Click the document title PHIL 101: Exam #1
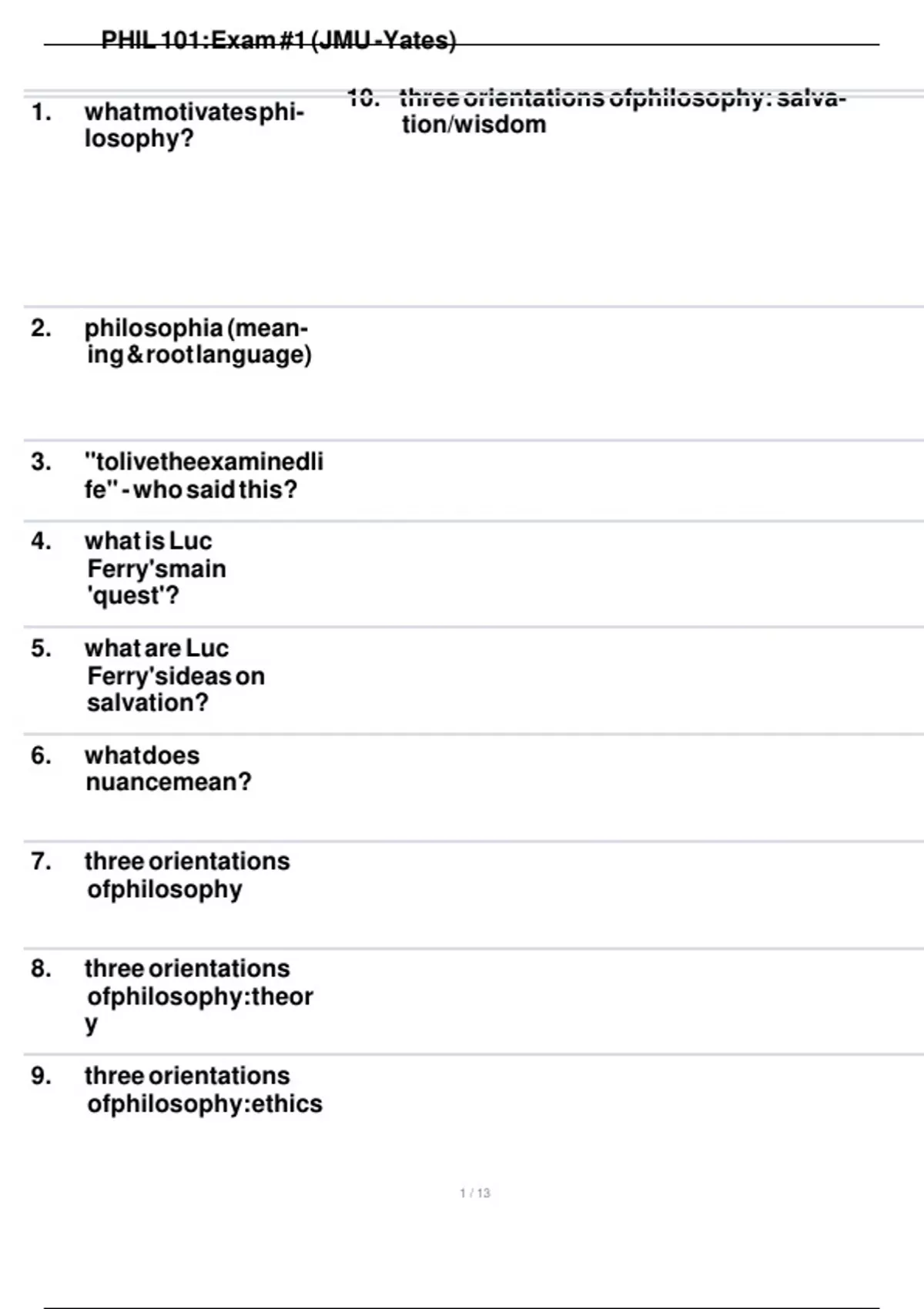The height and width of the screenshot is (1309, 924). point(278,40)
